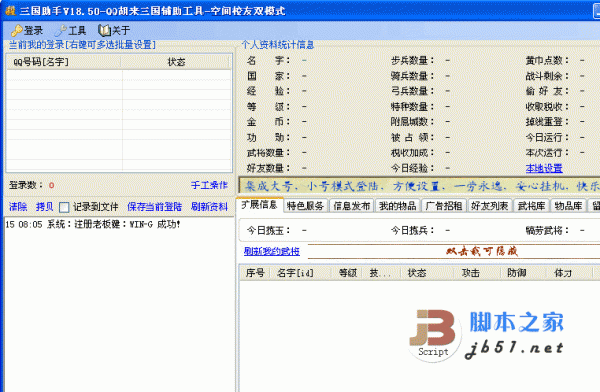Click the 步兵数量 label
This screenshot has width=600, height=392.
pos(412,60)
